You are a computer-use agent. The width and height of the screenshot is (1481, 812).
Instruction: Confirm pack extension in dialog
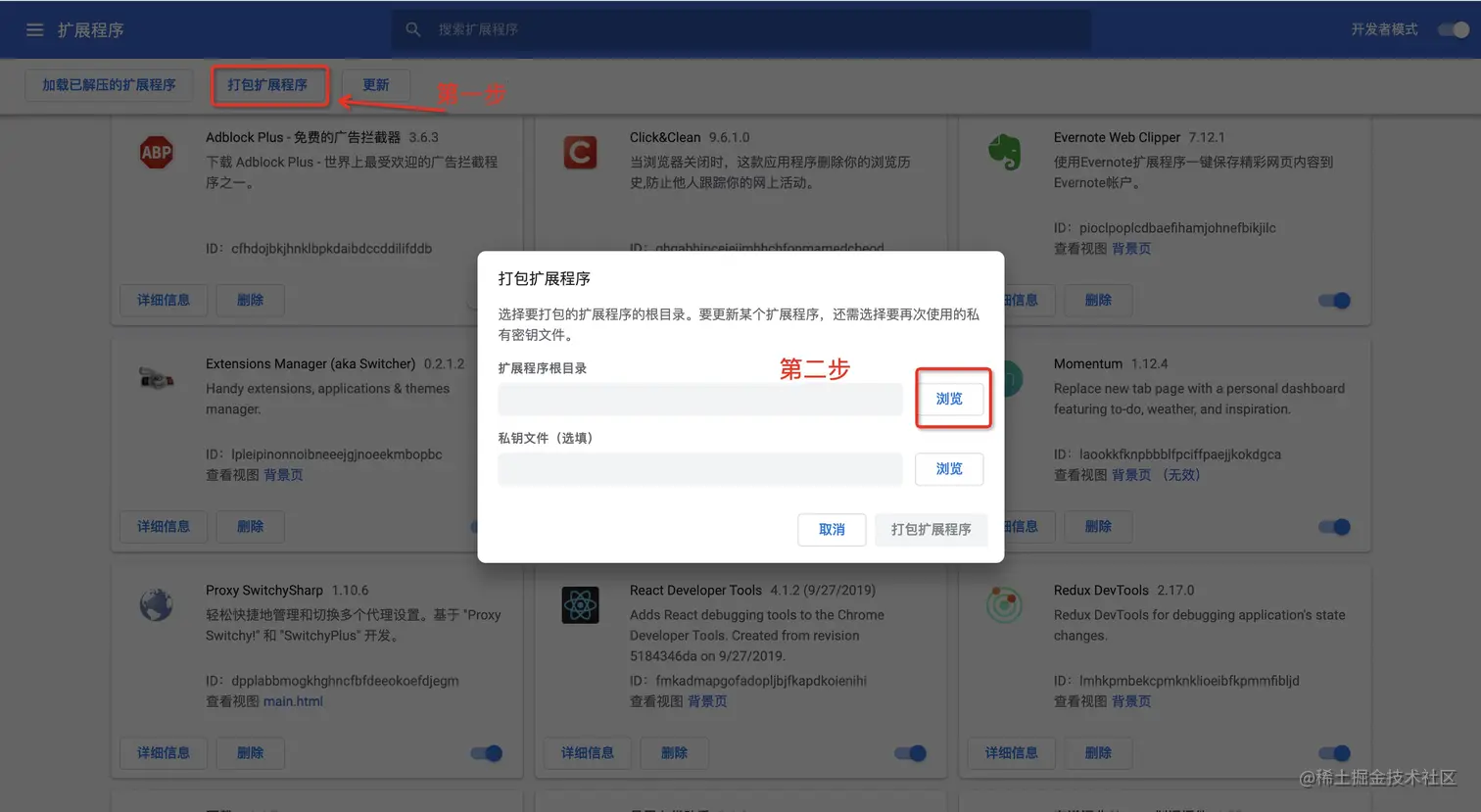point(931,529)
